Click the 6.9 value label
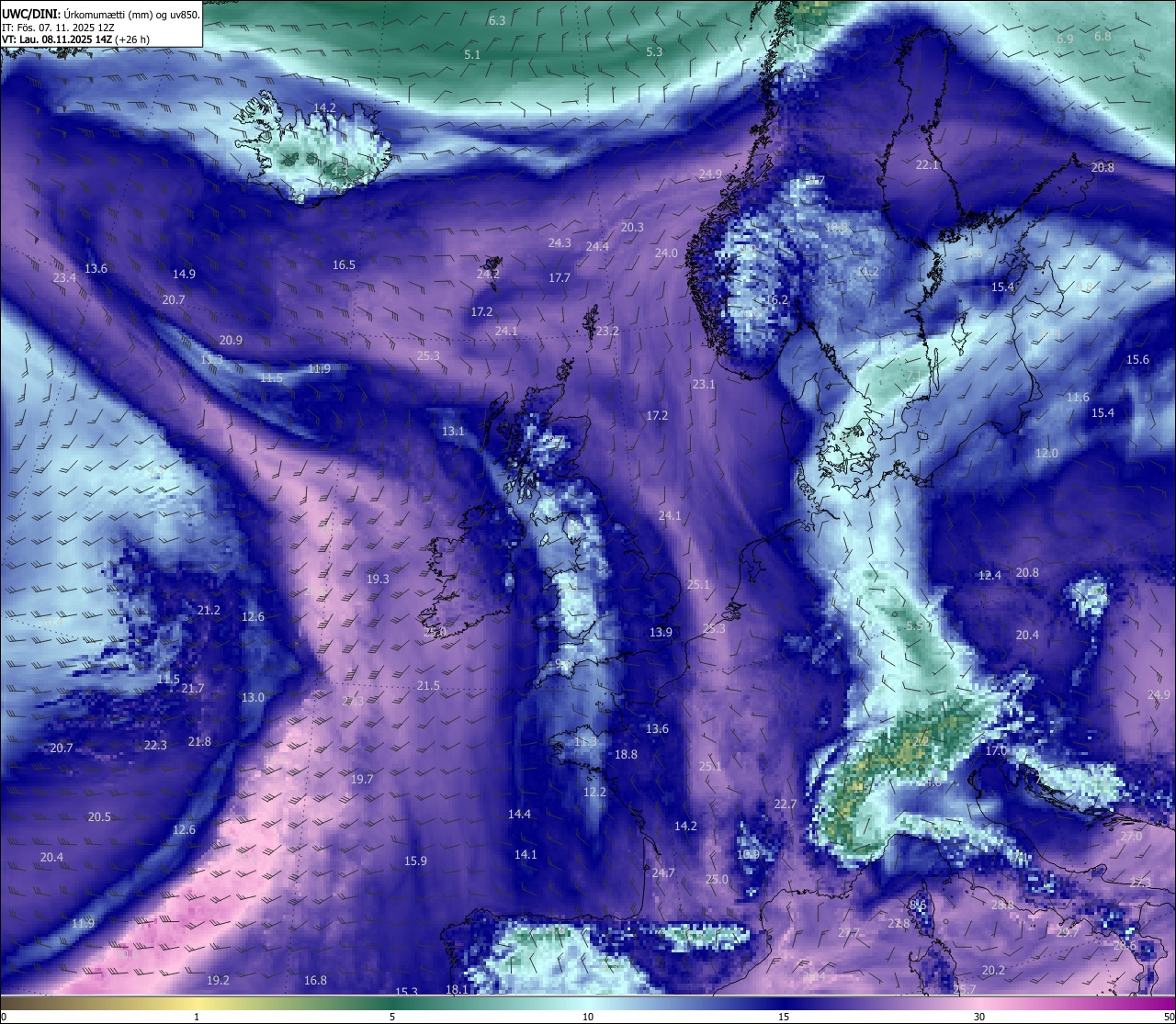 pos(1065,39)
